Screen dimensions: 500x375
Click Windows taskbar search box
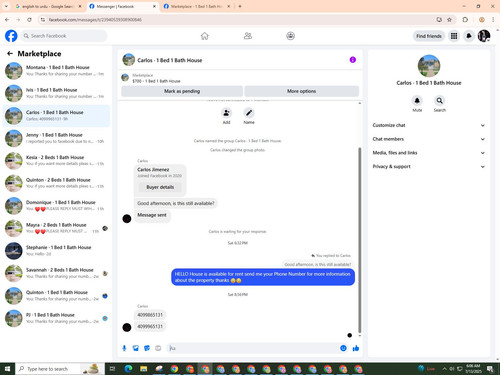click(x=60, y=369)
